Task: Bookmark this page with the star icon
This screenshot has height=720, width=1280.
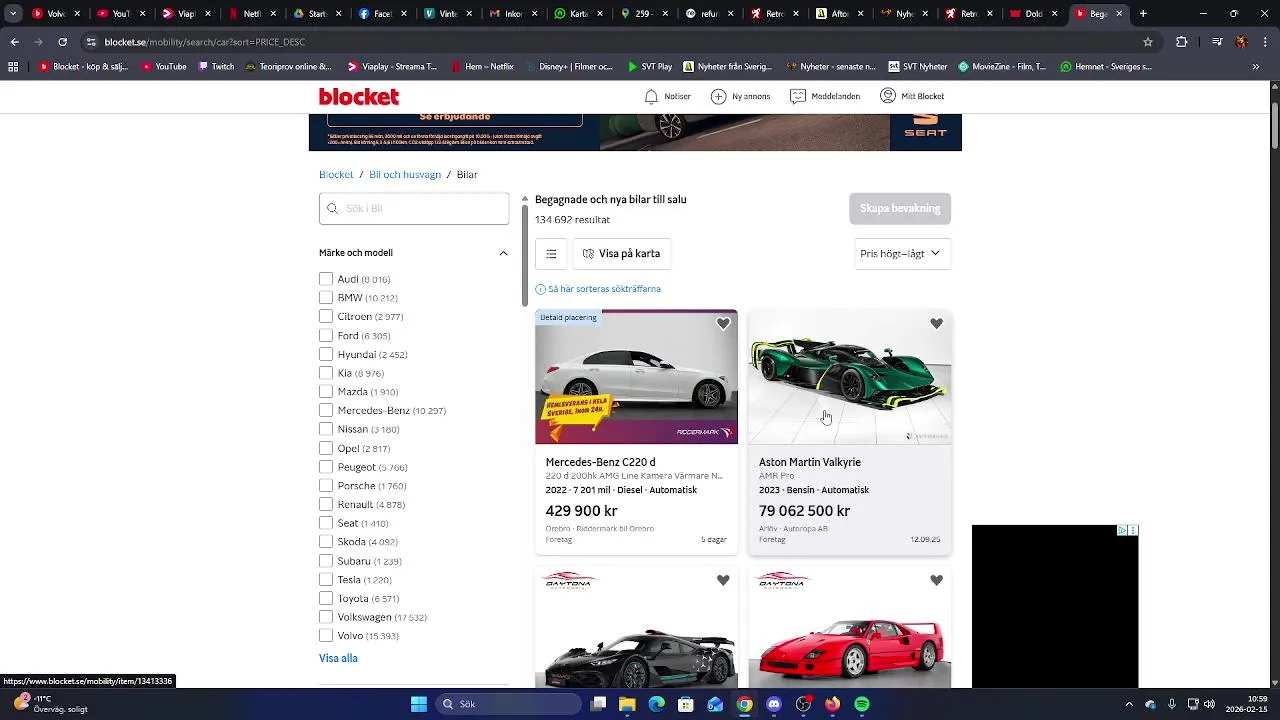Action: pos(1148,42)
